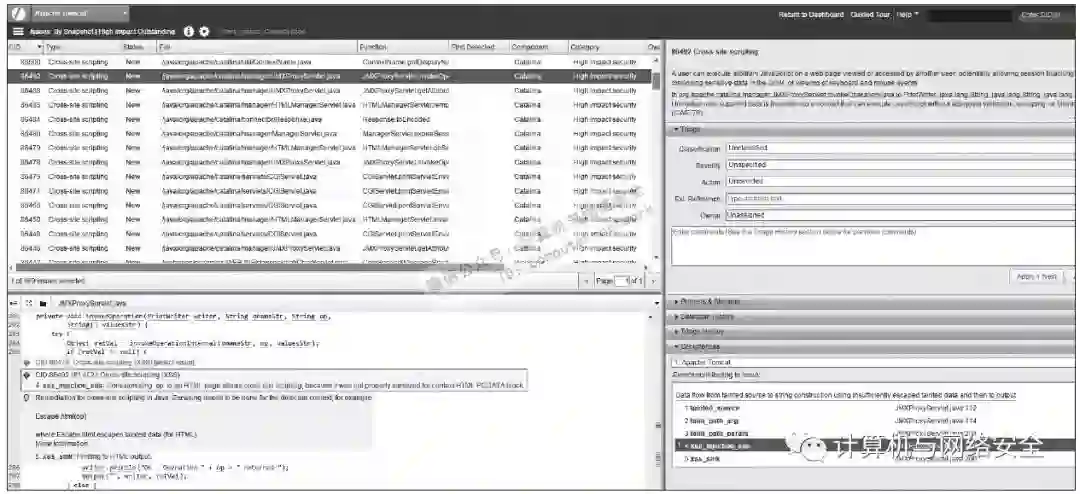Click the folder icon in source pane

pos(43,302)
